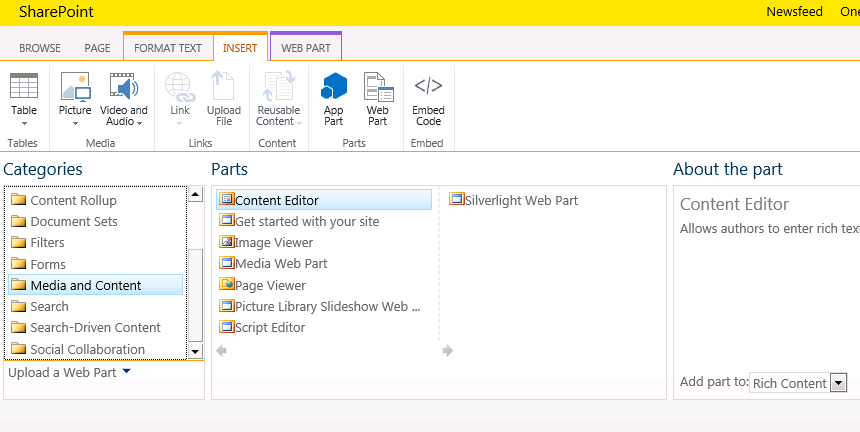The width and height of the screenshot is (860, 432).
Task: Click the Video and Audio icon
Action: 123,87
